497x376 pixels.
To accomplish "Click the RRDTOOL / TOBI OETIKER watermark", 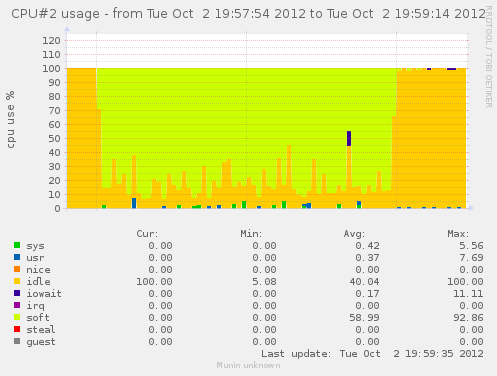I will click(x=489, y=57).
